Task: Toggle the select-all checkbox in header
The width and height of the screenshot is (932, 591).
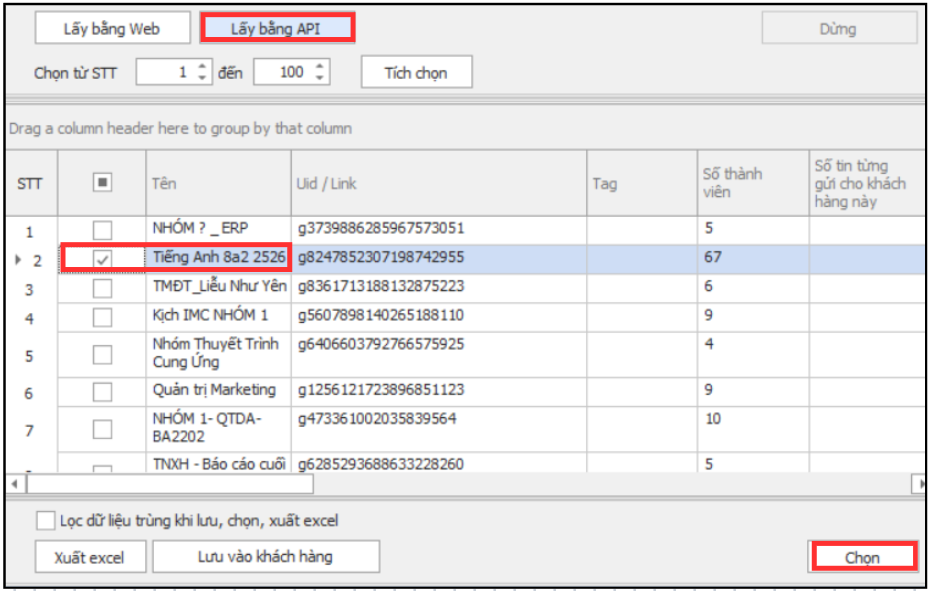Action: (102, 183)
